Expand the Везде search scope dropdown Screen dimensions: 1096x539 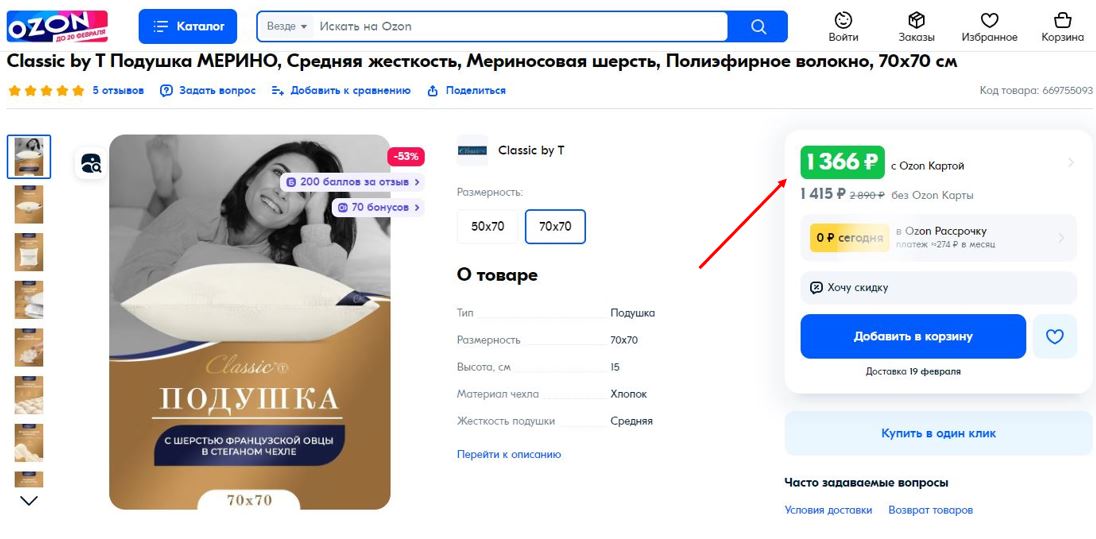287,27
